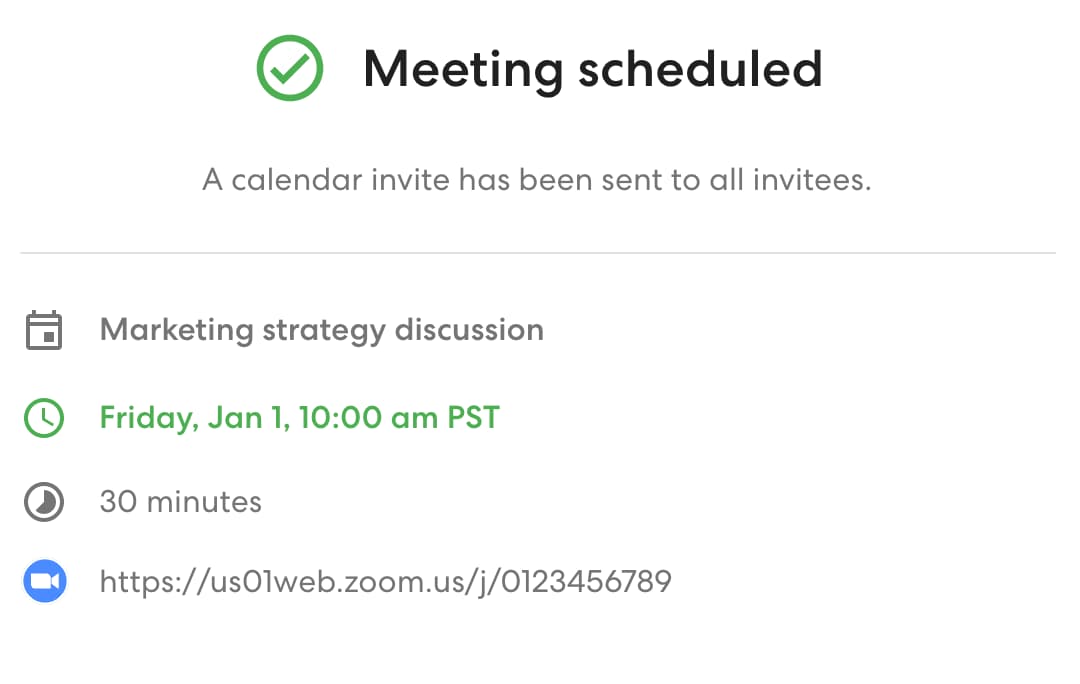
Task: Select the 'Marketing strategy discussion' title
Action: click(x=322, y=331)
